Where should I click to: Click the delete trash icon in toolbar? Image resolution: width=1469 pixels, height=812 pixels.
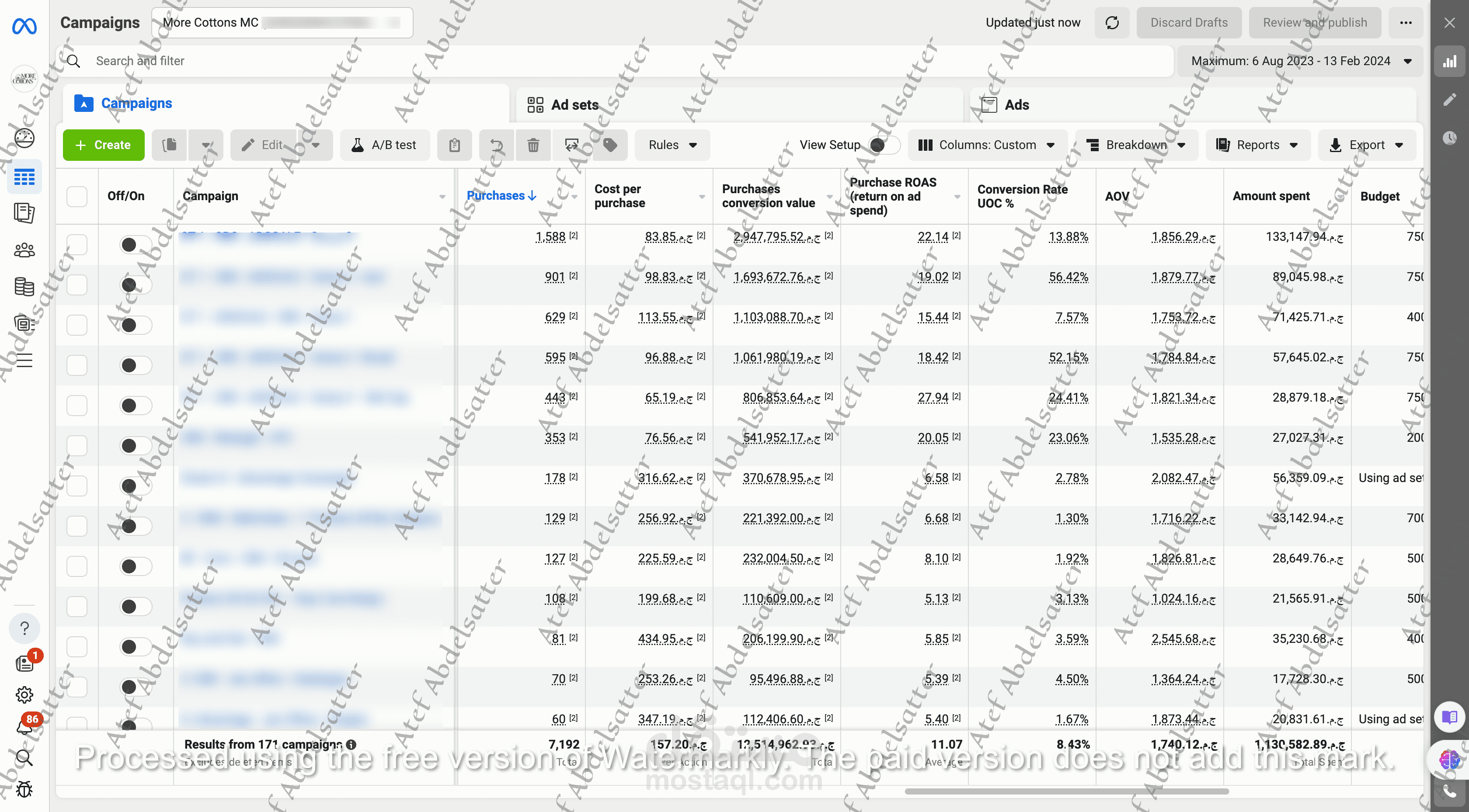pos(533,145)
